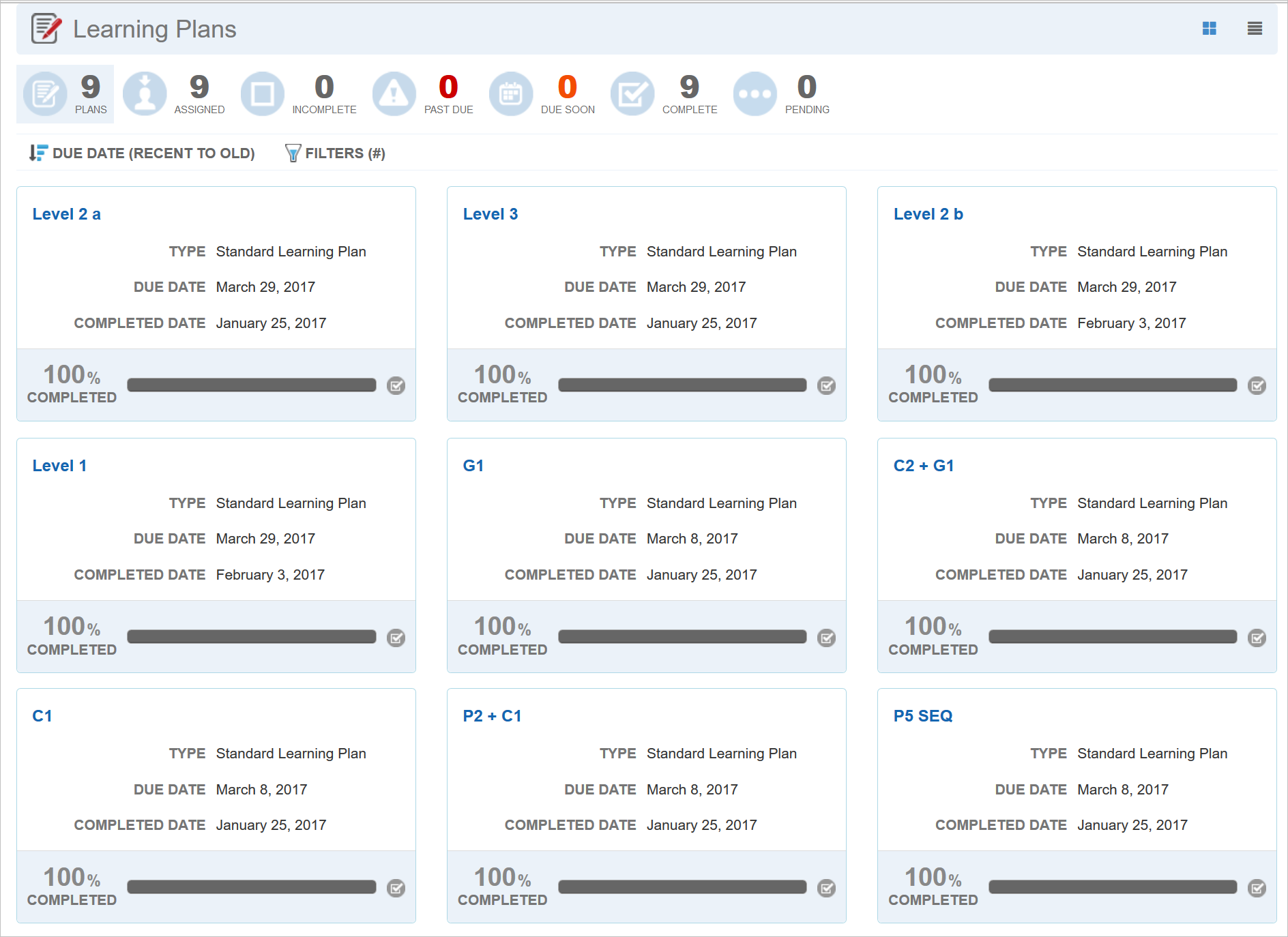Open the Level 1 learning plan
1288x937 pixels.
(x=59, y=466)
